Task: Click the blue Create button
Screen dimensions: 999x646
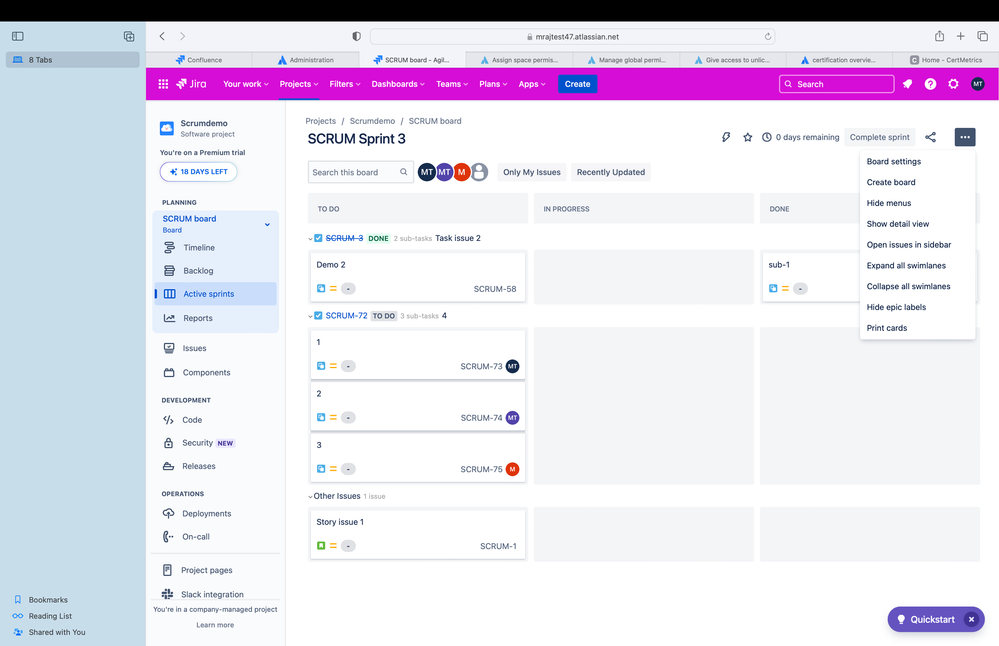Action: (577, 84)
